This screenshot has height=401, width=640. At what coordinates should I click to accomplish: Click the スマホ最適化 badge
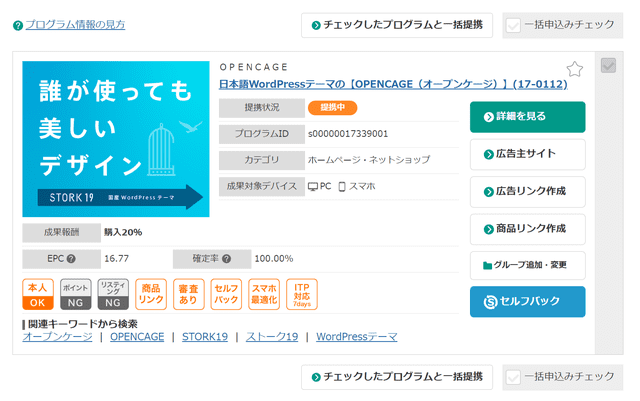click(x=264, y=294)
